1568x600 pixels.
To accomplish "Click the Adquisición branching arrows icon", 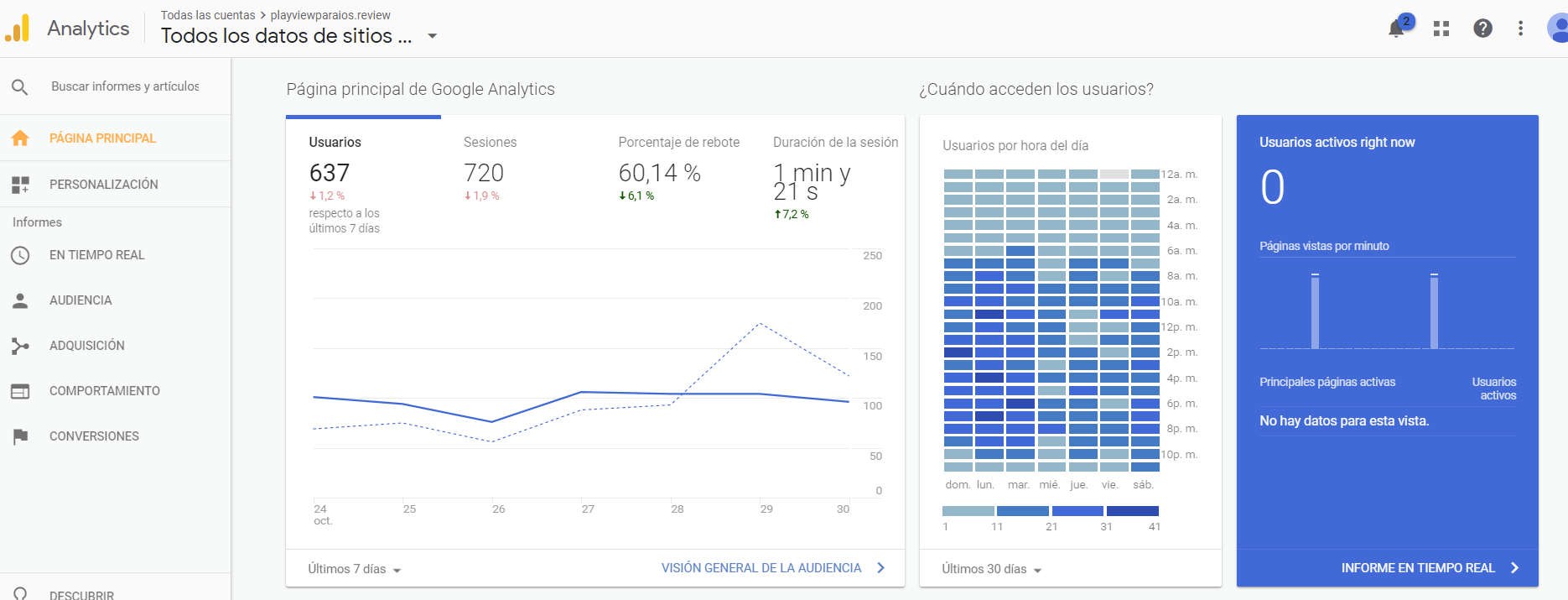I will [21, 346].
